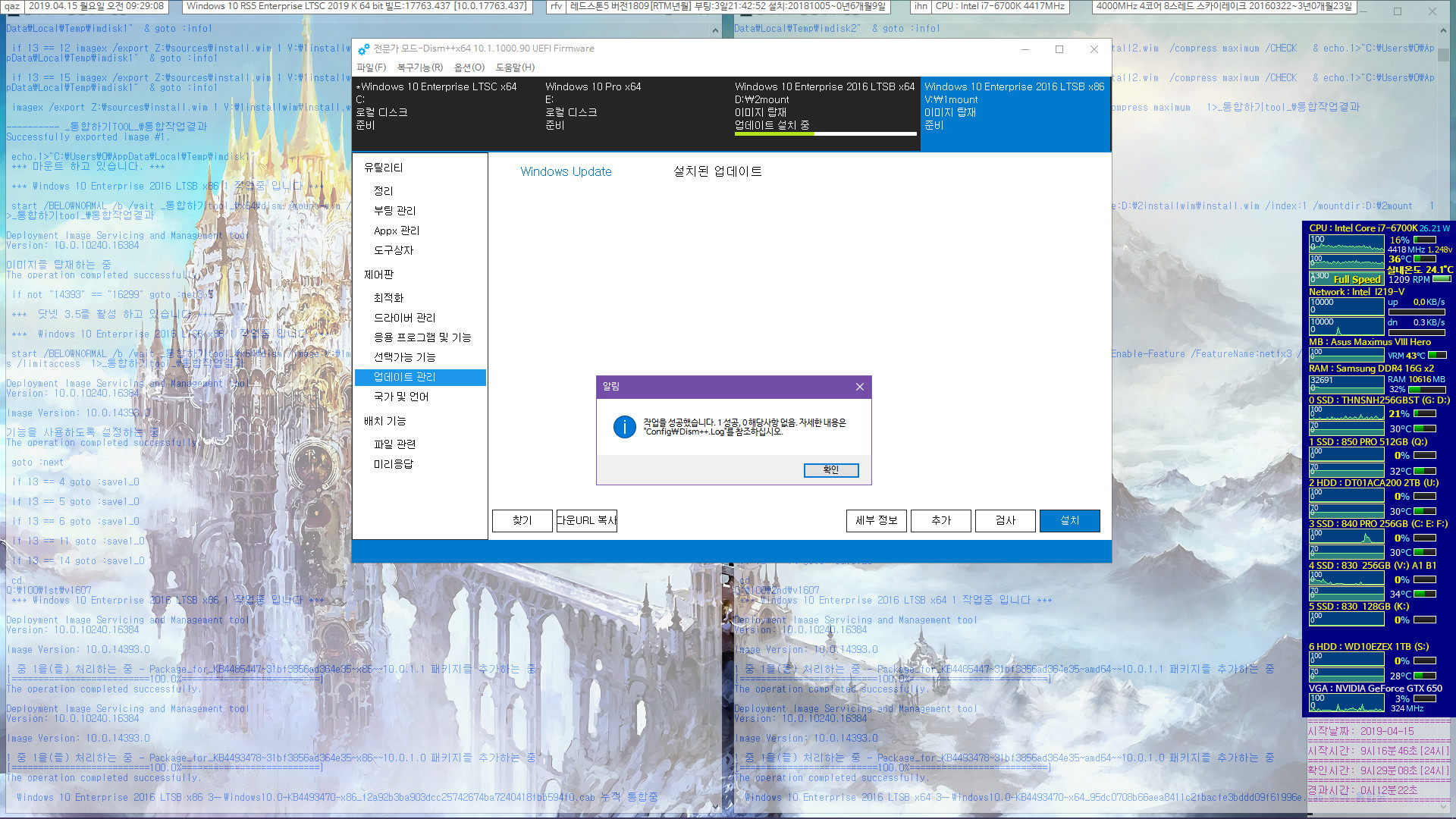Open the 도움말(H) menu
The height and width of the screenshot is (819, 1456).
tap(516, 67)
